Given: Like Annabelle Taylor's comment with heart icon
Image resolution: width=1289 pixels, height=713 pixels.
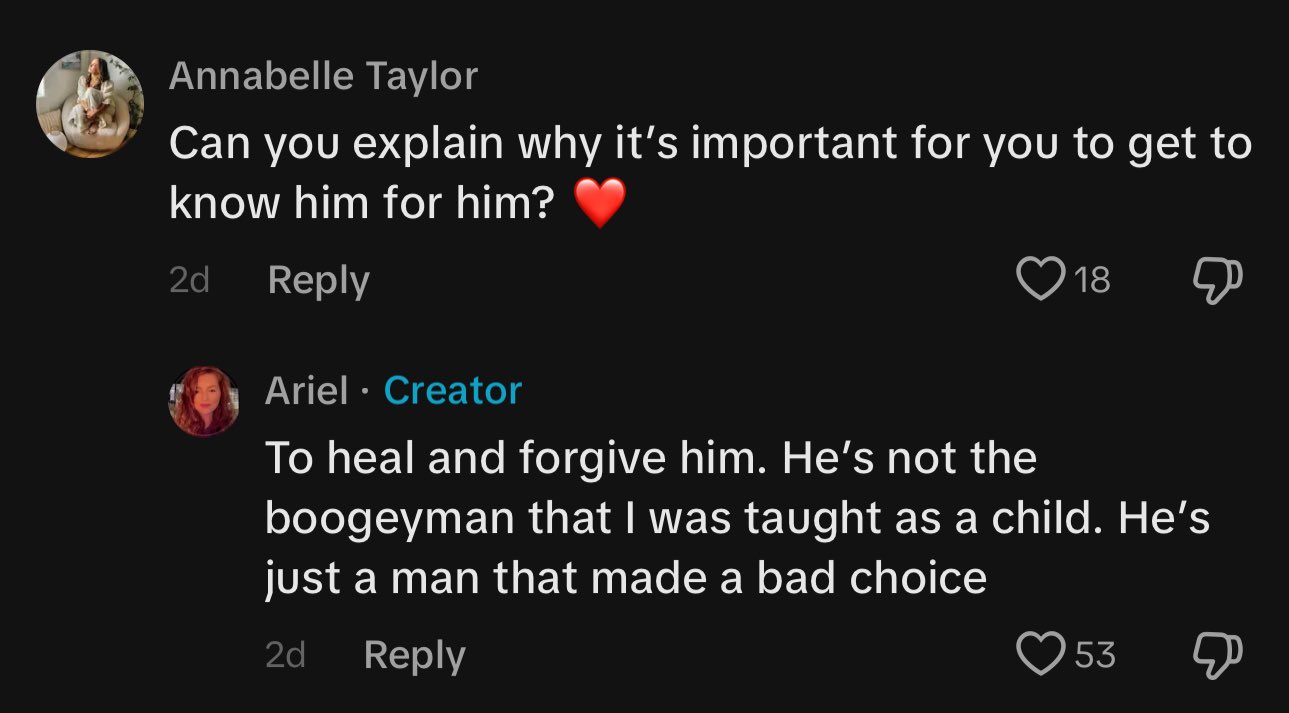Looking at the screenshot, I should 1041,279.
